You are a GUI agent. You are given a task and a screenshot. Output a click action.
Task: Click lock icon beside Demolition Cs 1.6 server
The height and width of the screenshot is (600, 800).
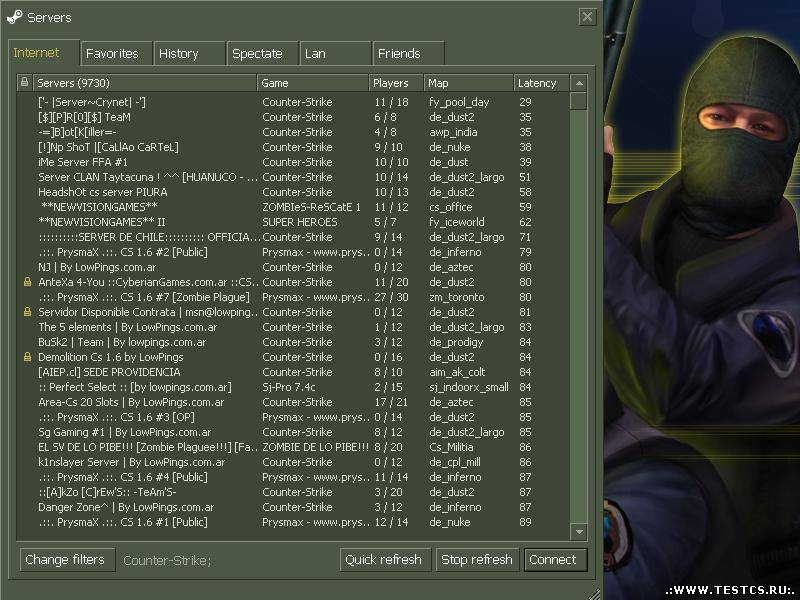click(x=28, y=357)
